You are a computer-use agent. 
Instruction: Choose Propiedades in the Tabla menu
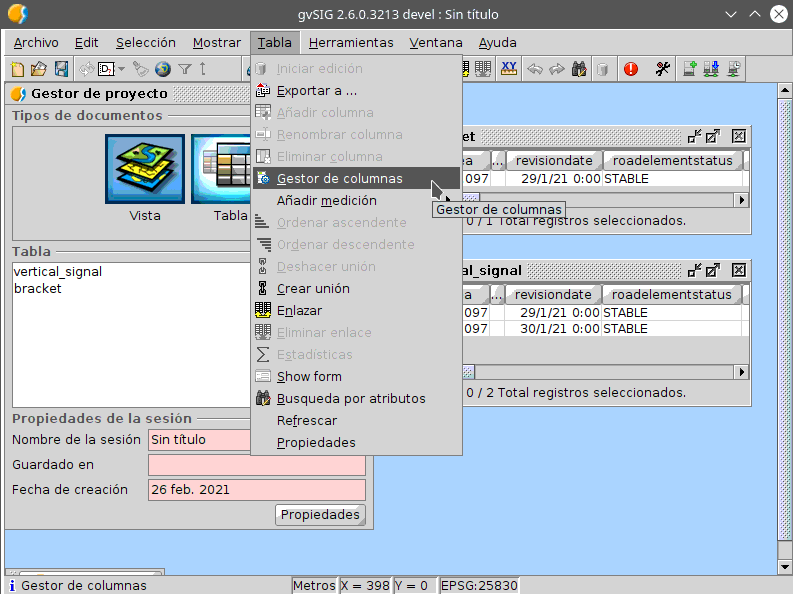click(357, 442)
